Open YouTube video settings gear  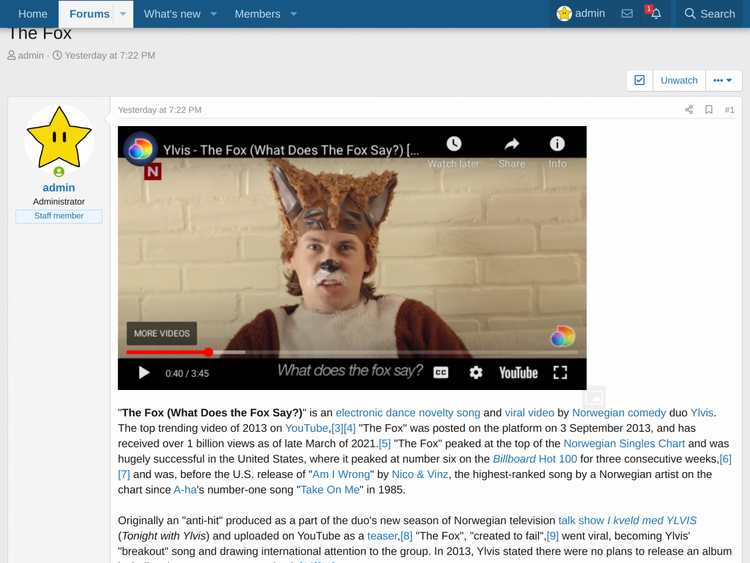coord(476,372)
